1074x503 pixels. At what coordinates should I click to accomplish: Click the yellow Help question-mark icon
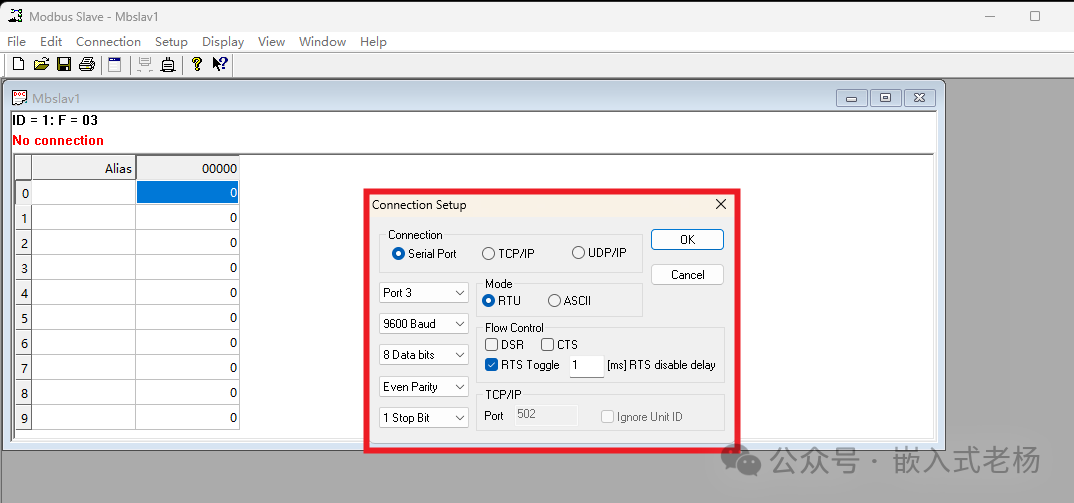197,64
